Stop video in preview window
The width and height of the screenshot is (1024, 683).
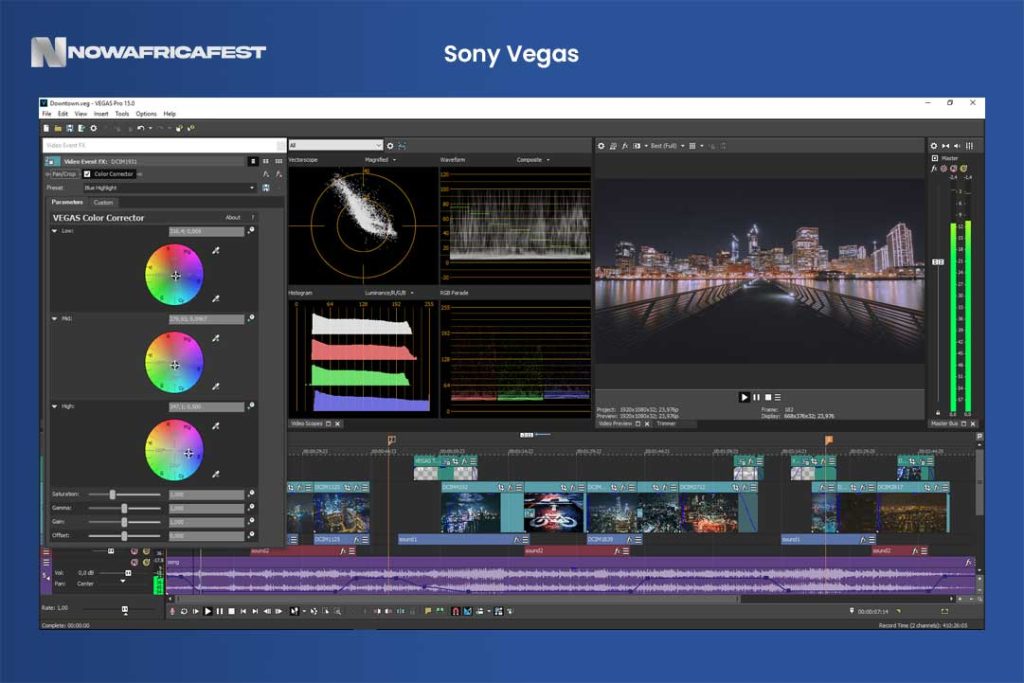pyautogui.click(x=768, y=397)
